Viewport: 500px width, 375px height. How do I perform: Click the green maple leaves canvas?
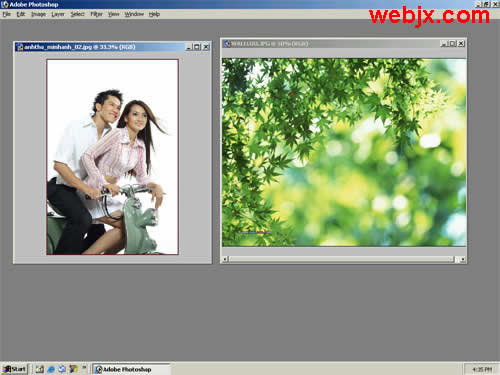[x=344, y=153]
